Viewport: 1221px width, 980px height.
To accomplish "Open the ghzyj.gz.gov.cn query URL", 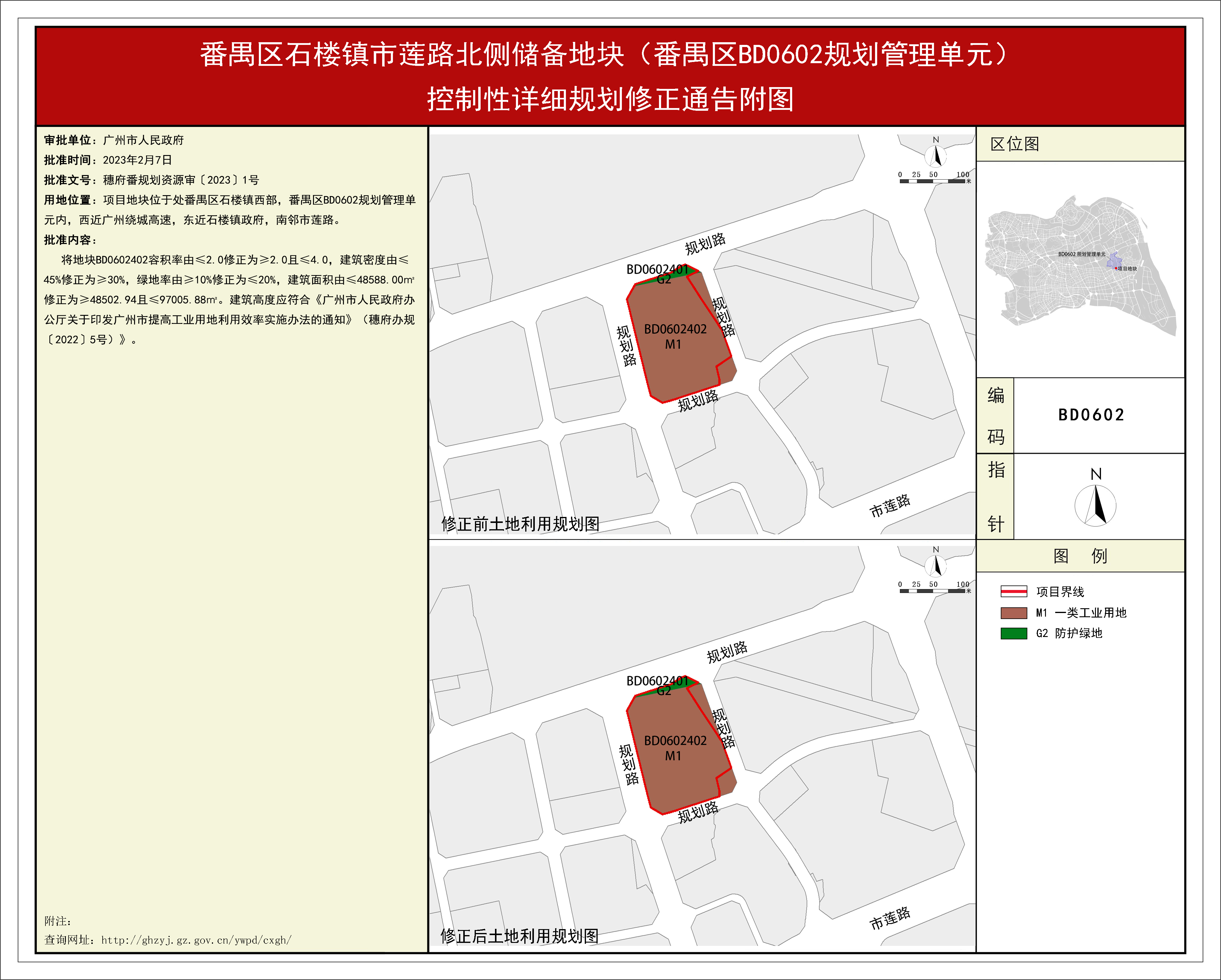I will coord(196,940).
